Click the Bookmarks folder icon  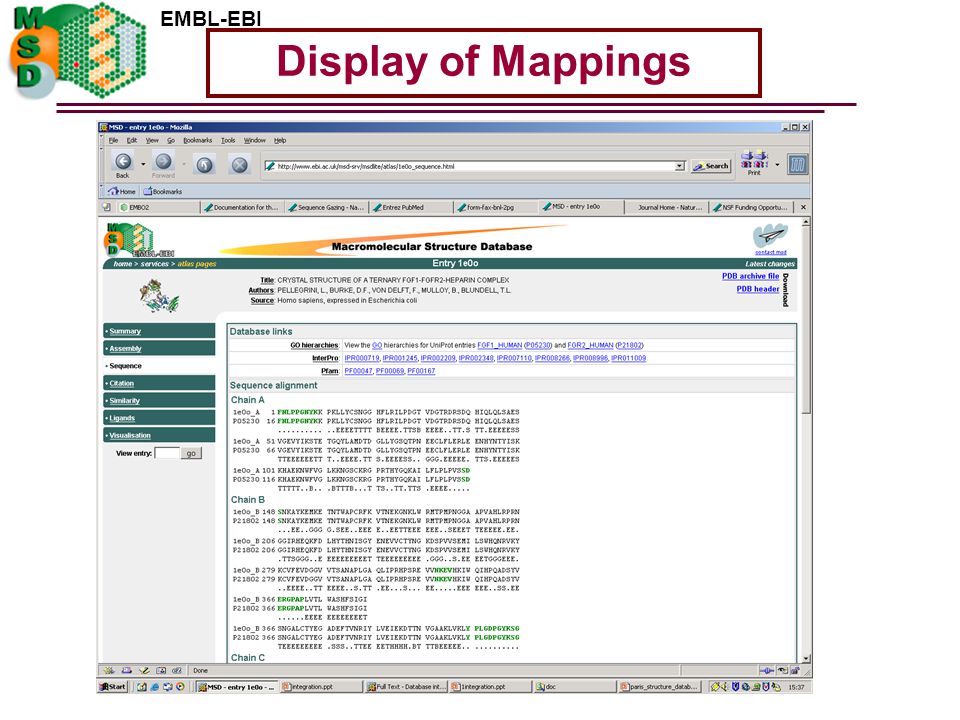pos(148,191)
